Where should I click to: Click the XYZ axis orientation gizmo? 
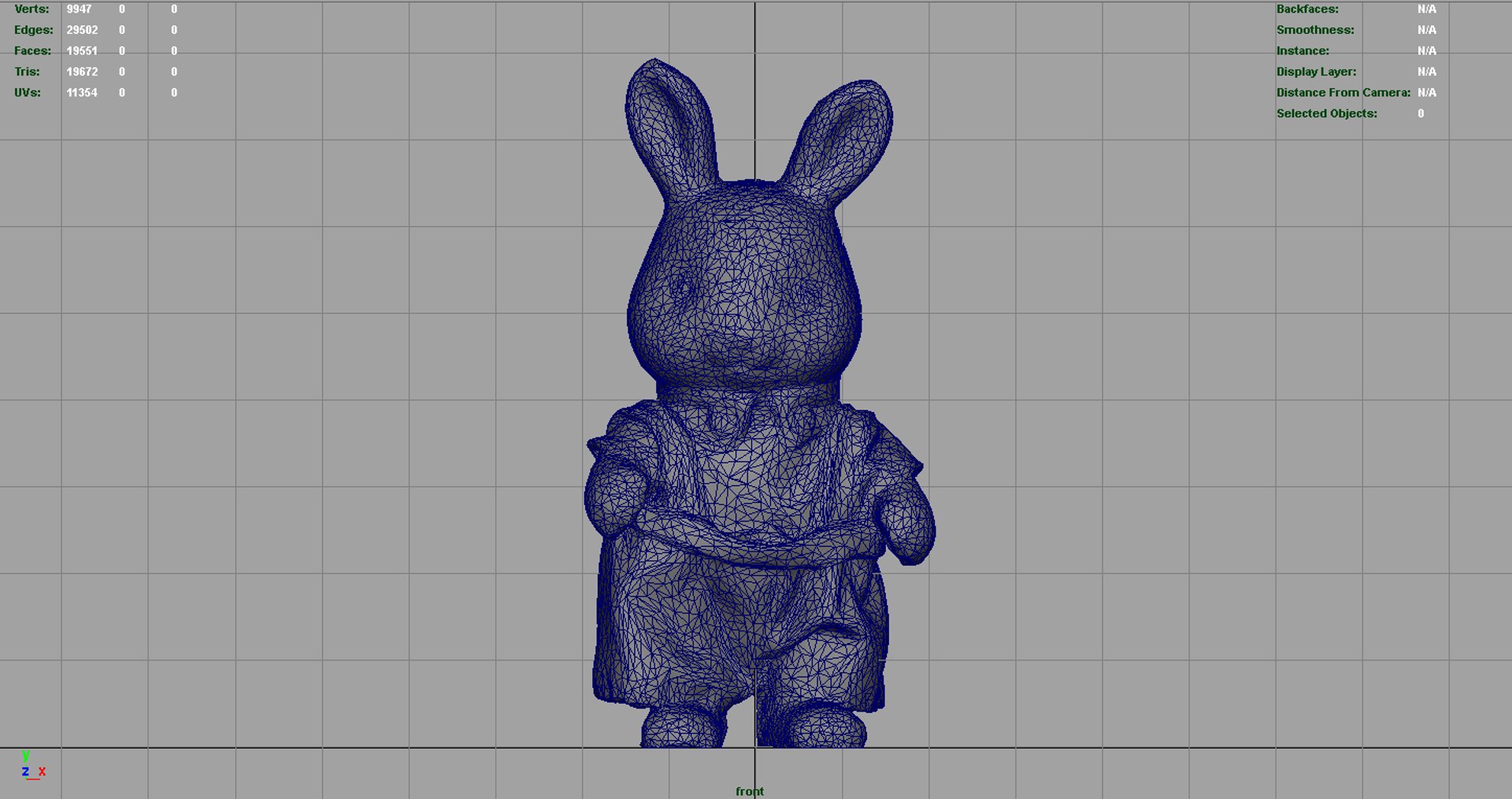[x=33, y=767]
